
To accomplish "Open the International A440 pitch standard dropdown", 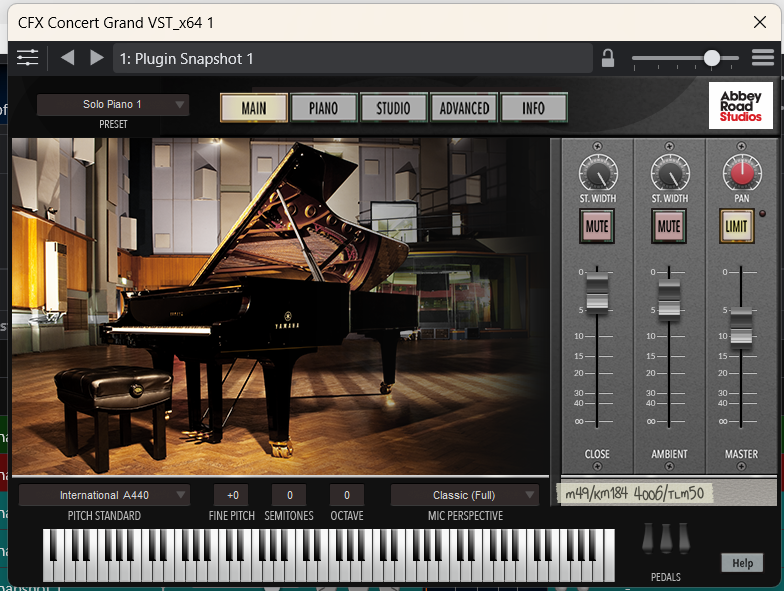I will click(x=104, y=495).
